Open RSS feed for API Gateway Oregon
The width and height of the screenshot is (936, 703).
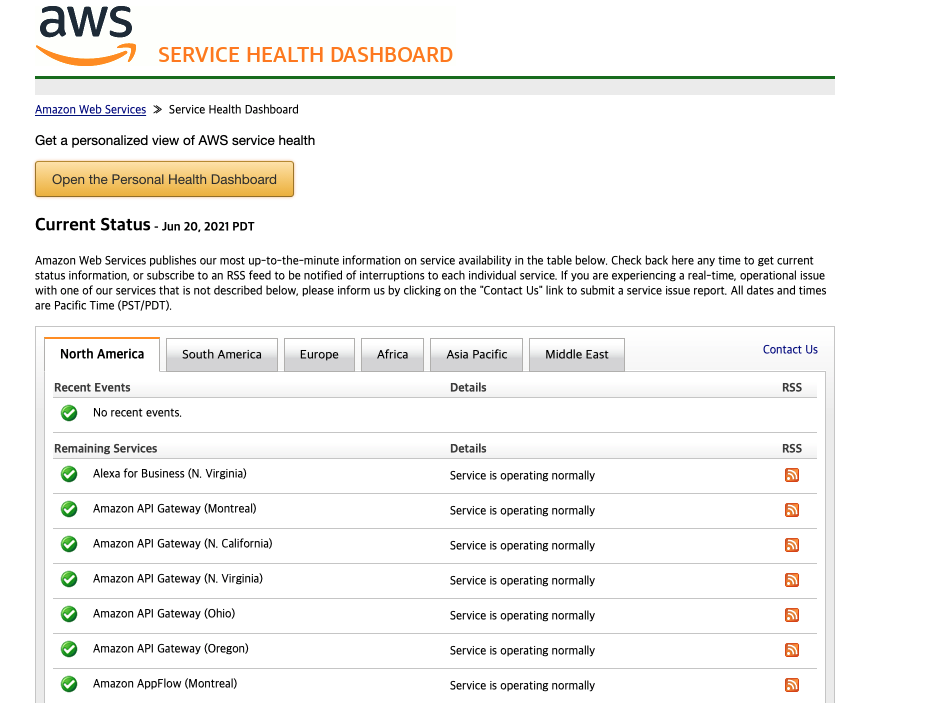tap(792, 650)
